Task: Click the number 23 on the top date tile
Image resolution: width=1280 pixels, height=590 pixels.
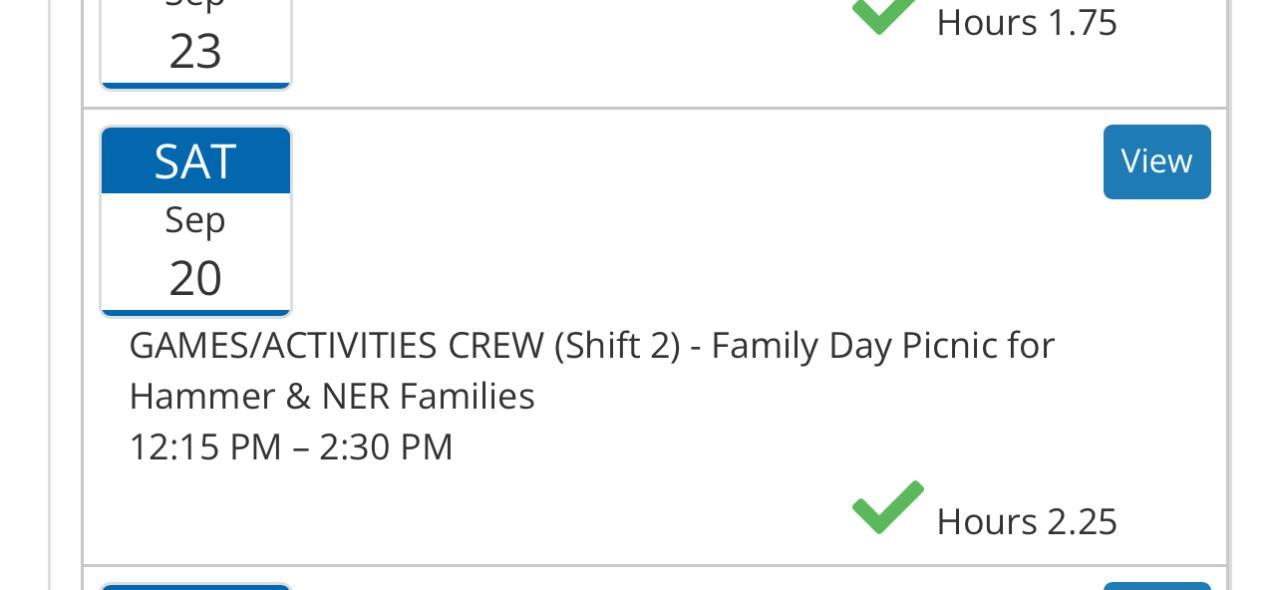Action: (195, 51)
